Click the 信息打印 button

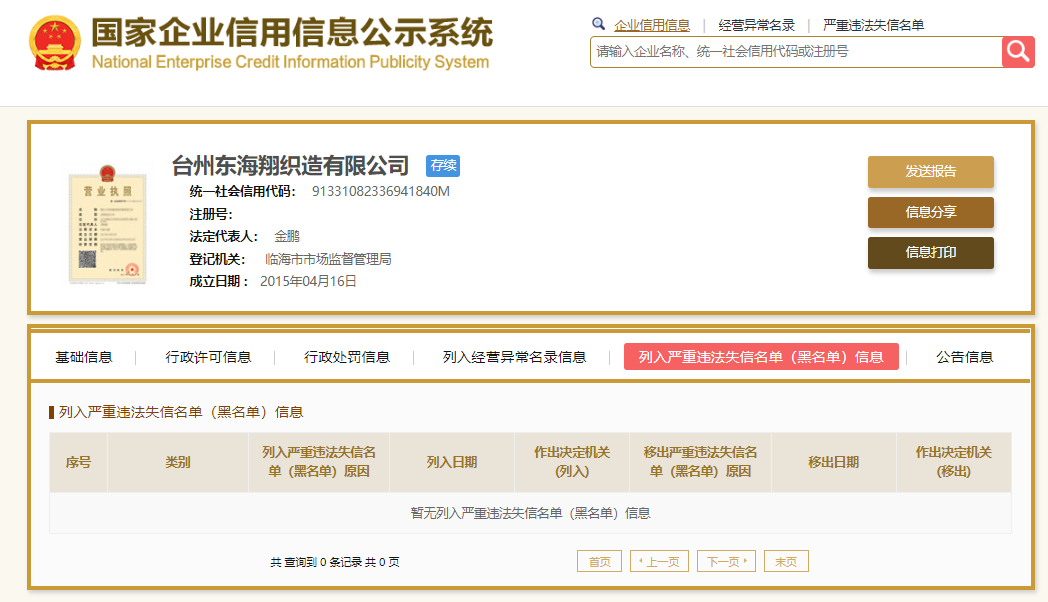pyautogui.click(x=930, y=253)
